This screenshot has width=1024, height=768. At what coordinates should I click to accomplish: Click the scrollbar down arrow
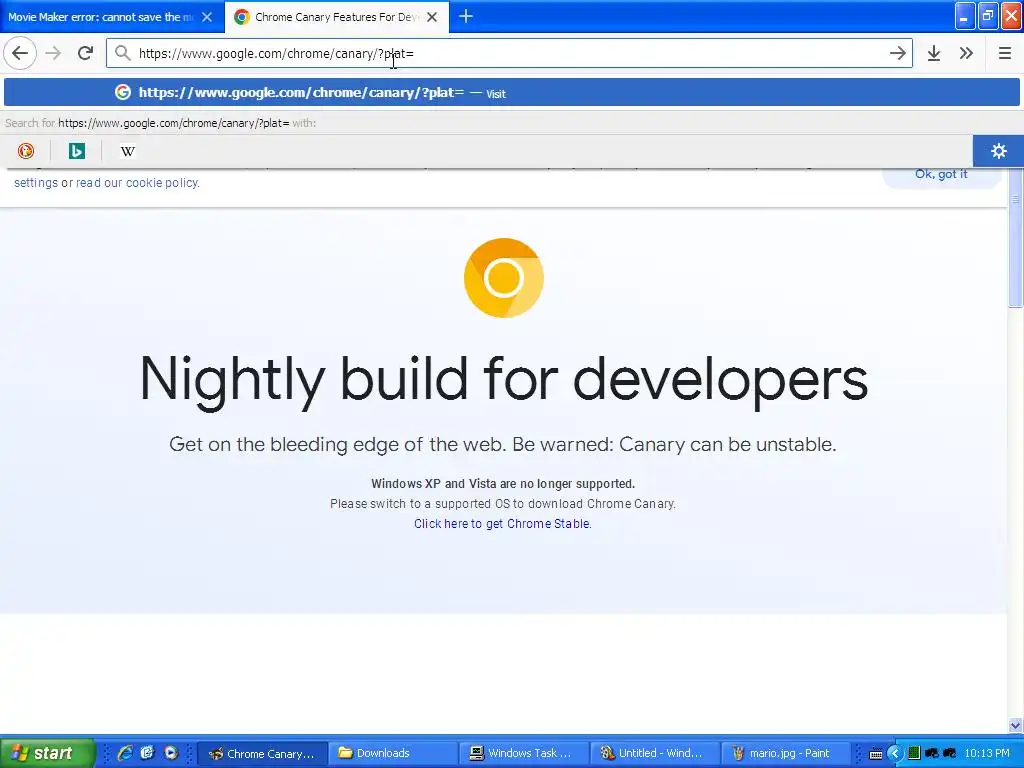pos(1015,726)
